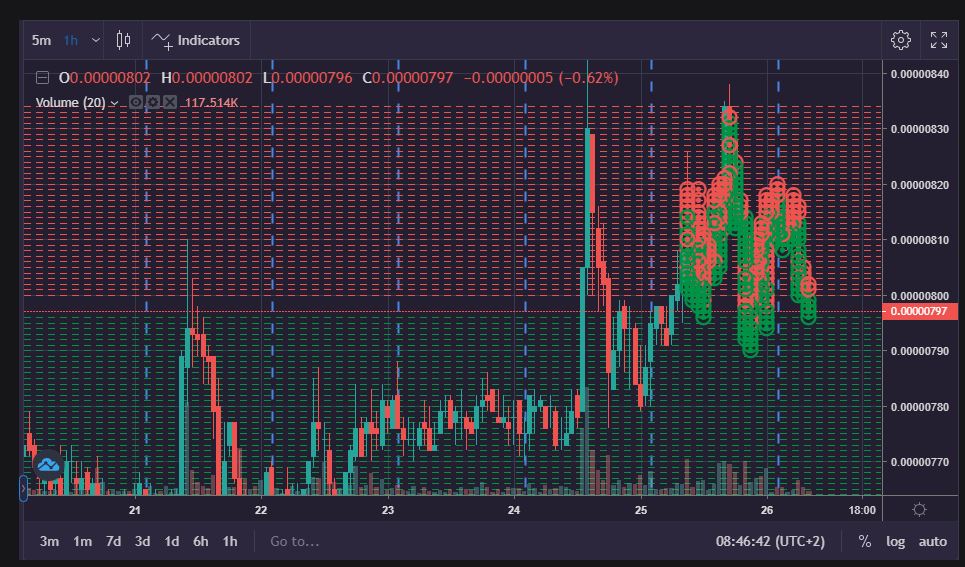Remove the Volume indicator with X

[x=170, y=102]
